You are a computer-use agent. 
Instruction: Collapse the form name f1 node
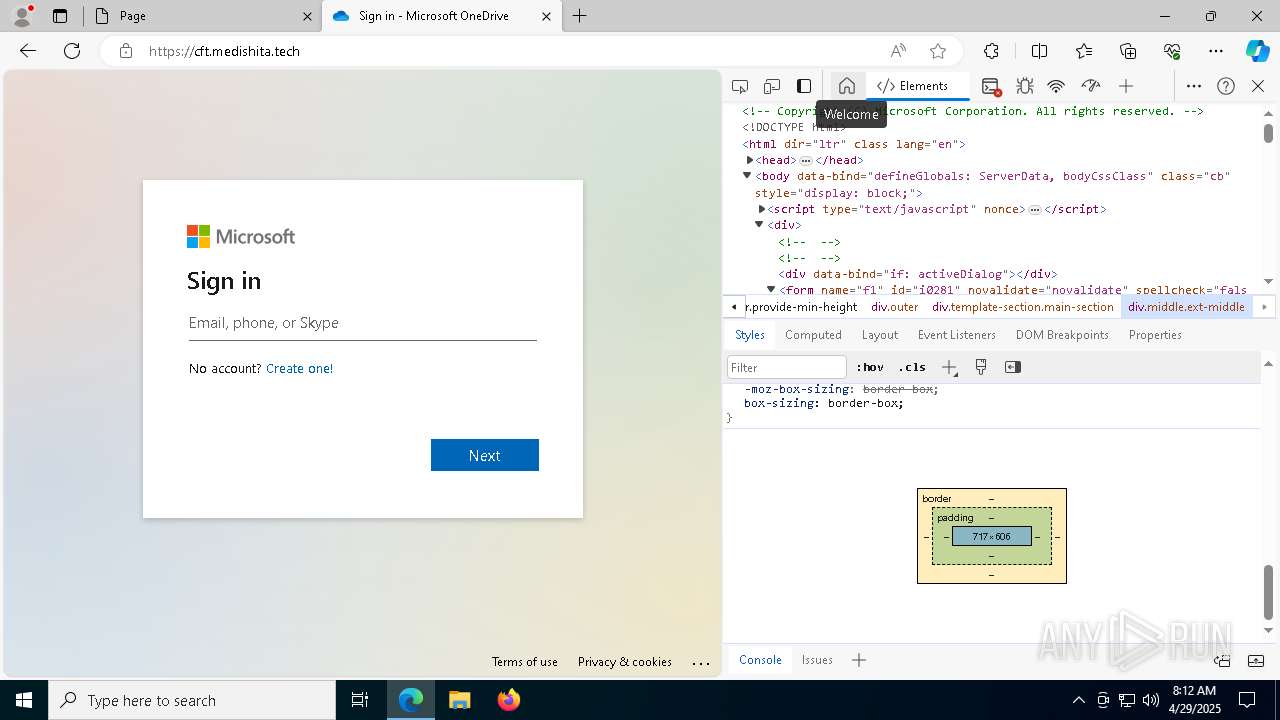pos(771,289)
